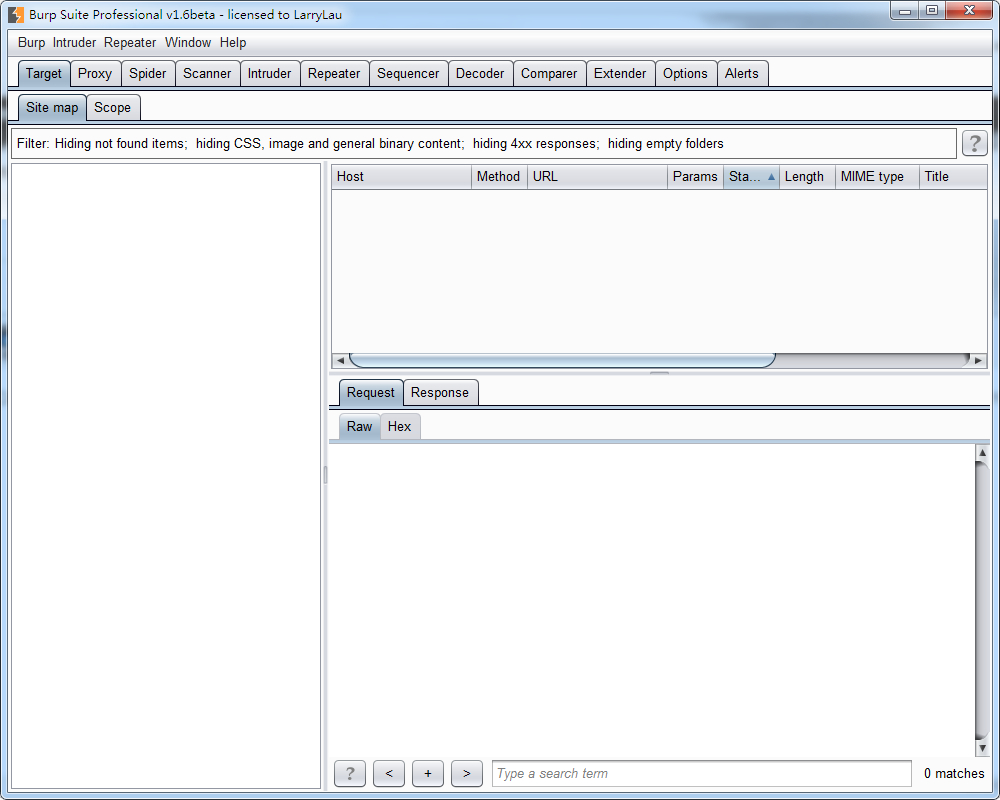Open the Intruder tool tab
Screen dimensions: 1000x800
(269, 73)
